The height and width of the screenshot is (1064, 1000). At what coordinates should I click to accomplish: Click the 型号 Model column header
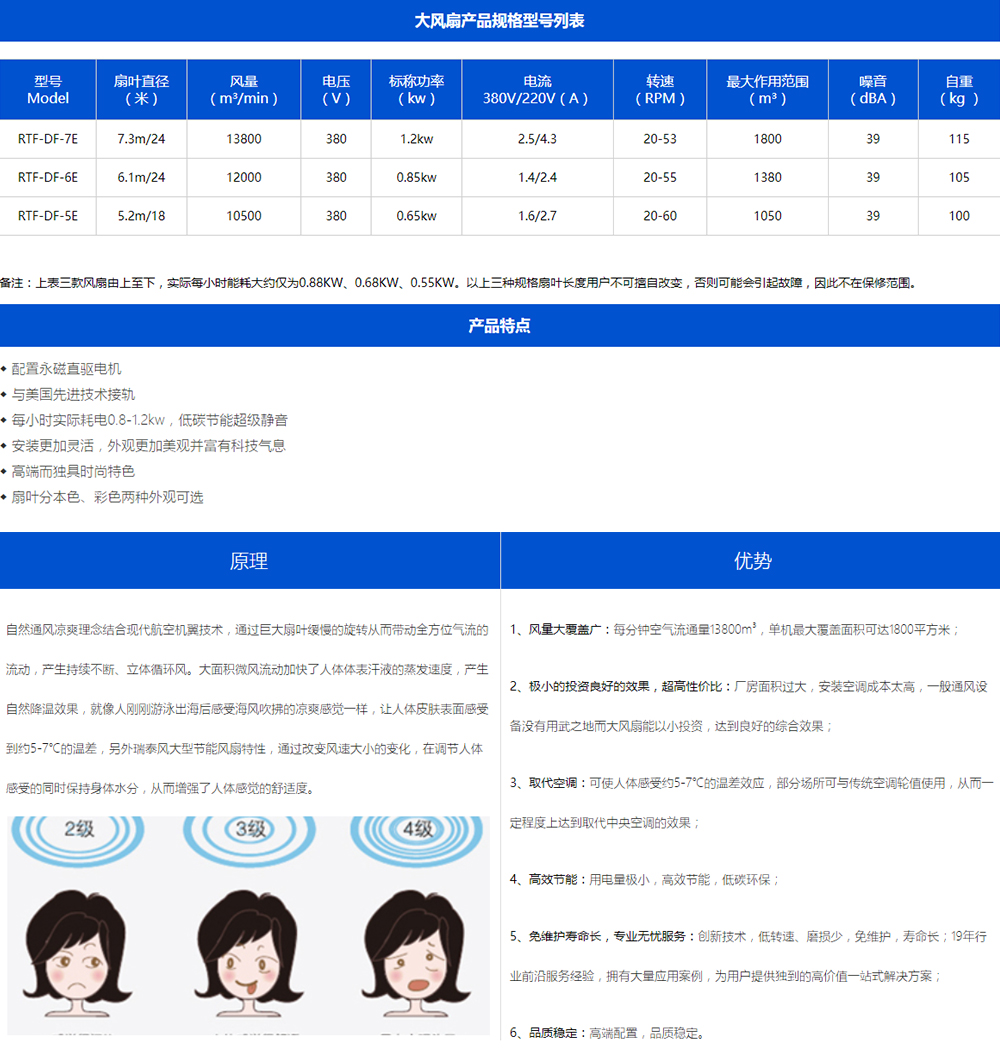coord(48,90)
